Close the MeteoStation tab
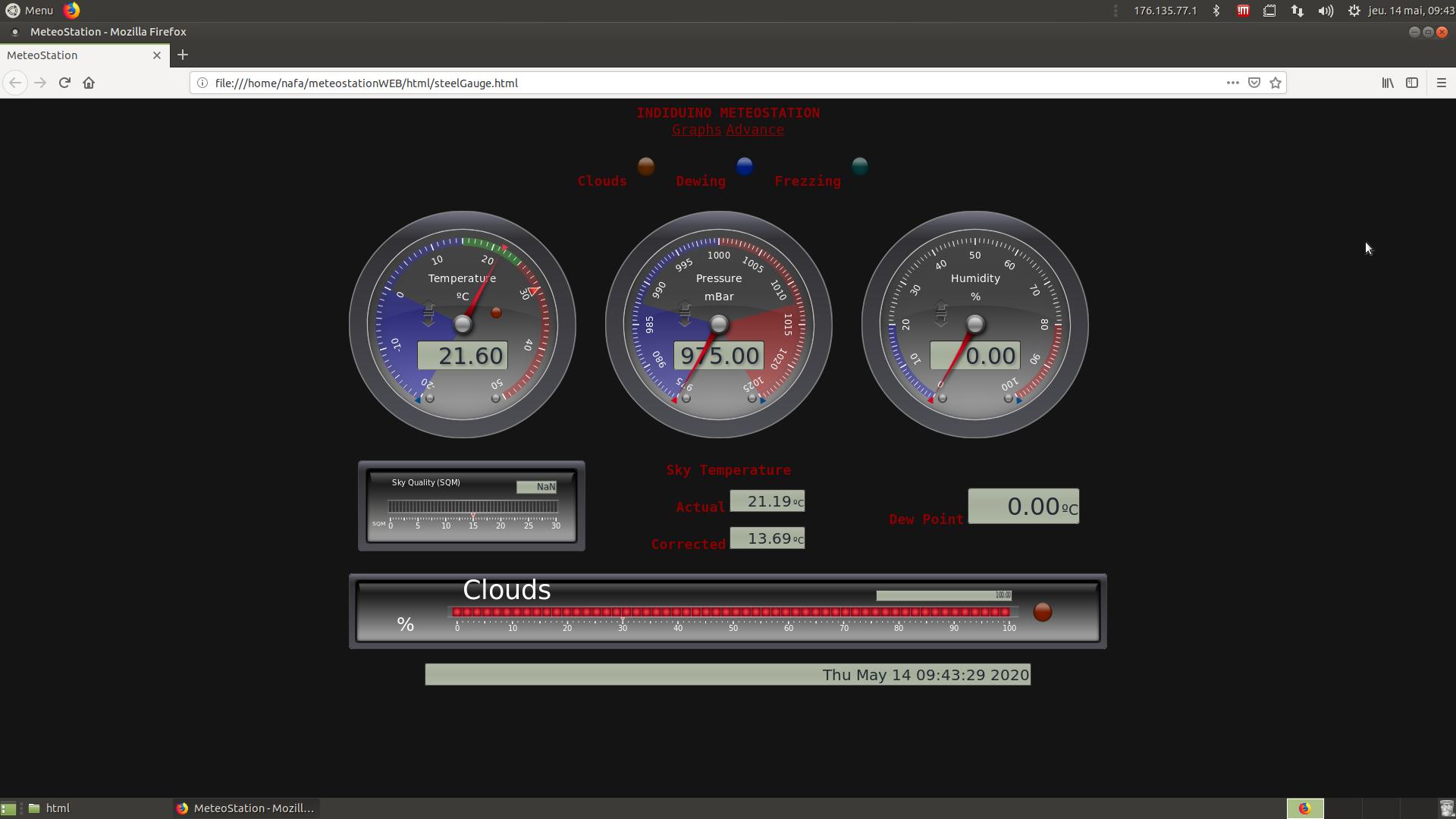 point(157,55)
